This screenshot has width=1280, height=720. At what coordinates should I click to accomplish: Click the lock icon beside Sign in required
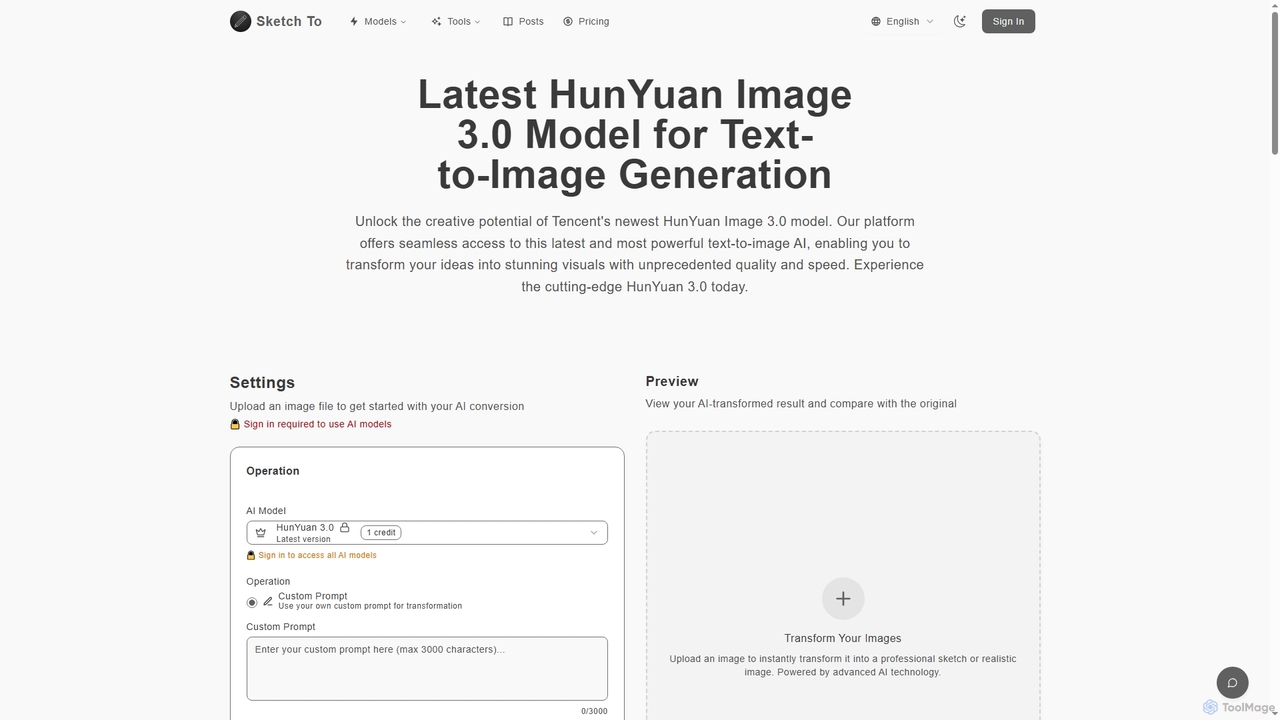235,424
